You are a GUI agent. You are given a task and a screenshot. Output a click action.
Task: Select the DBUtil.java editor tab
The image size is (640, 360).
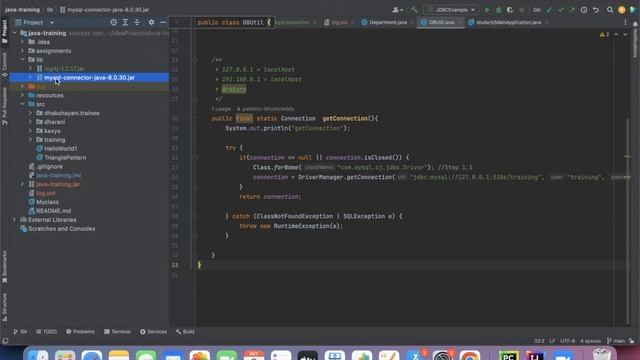[441, 22]
